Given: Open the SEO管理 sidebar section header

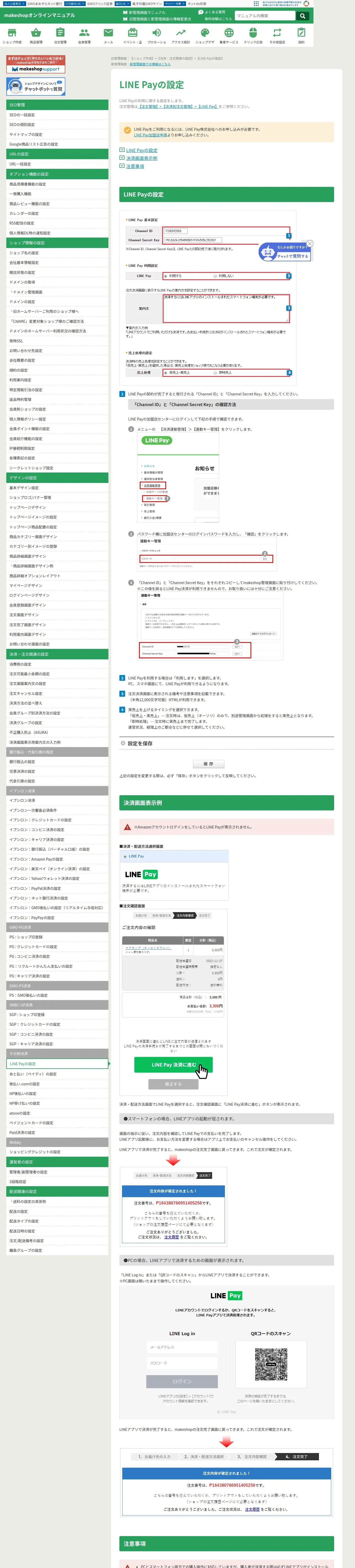Looking at the screenshot, I should tap(57, 105).
